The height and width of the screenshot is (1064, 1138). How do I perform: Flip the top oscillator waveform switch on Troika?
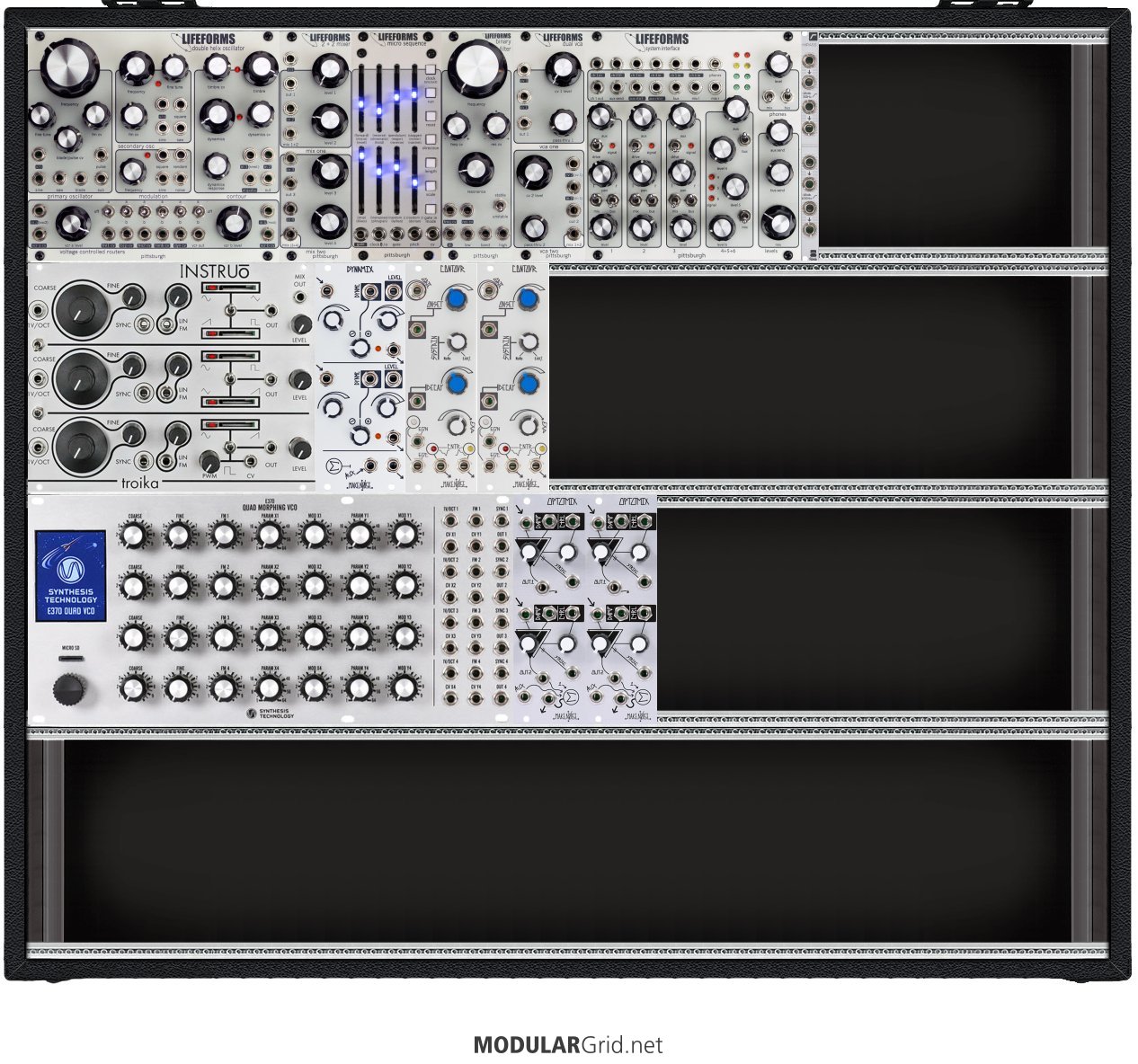231,310
